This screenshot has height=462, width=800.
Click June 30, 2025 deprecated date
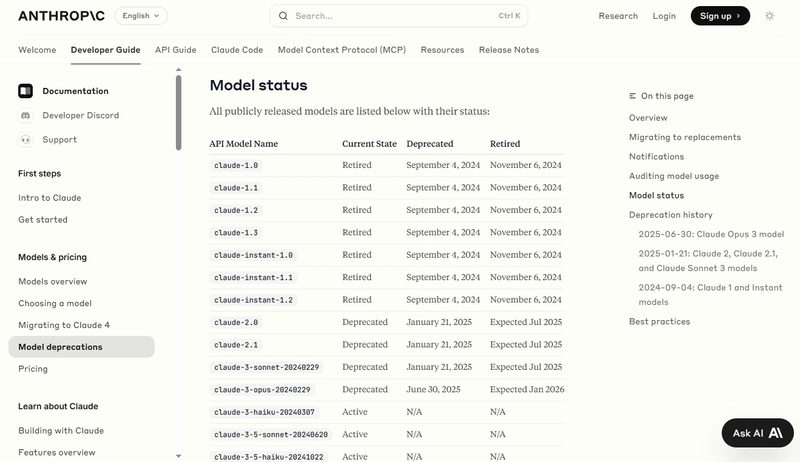click(433, 389)
